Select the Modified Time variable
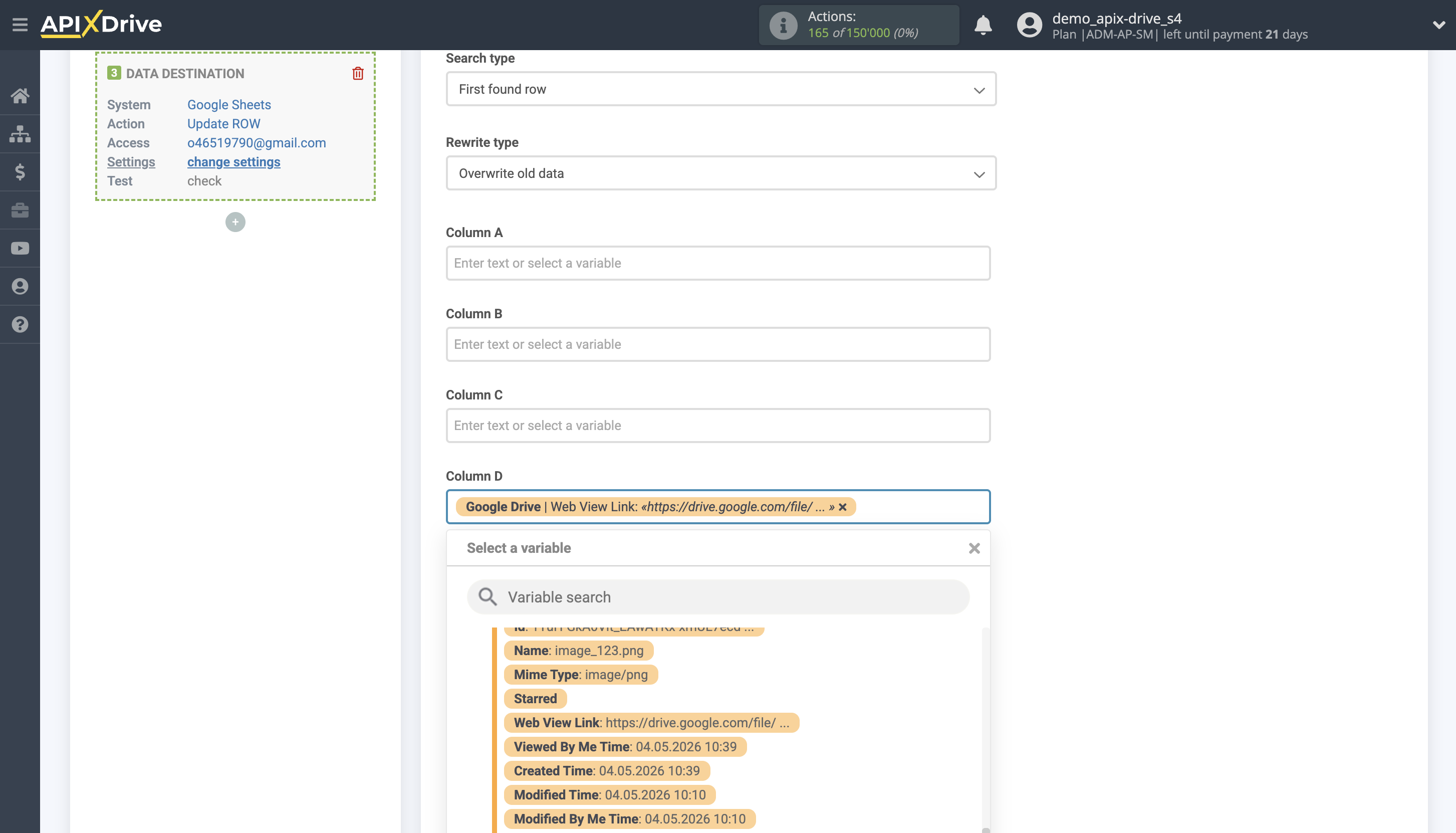This screenshot has width=1456, height=833. [x=610, y=795]
